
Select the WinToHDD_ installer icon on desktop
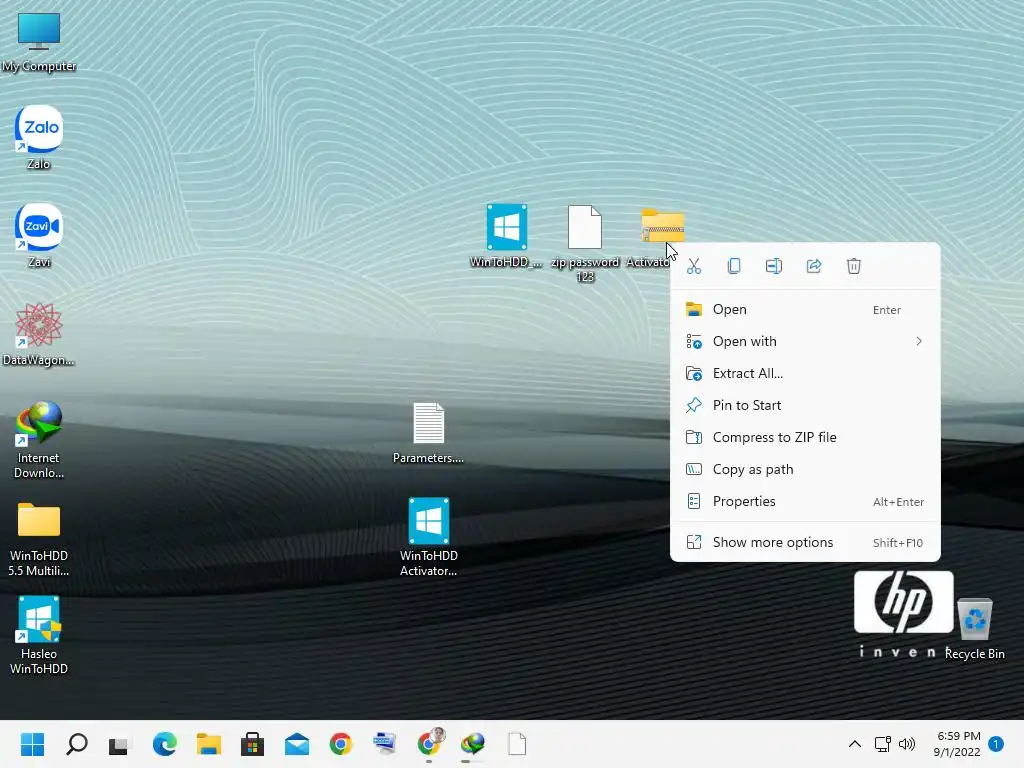coord(506,236)
